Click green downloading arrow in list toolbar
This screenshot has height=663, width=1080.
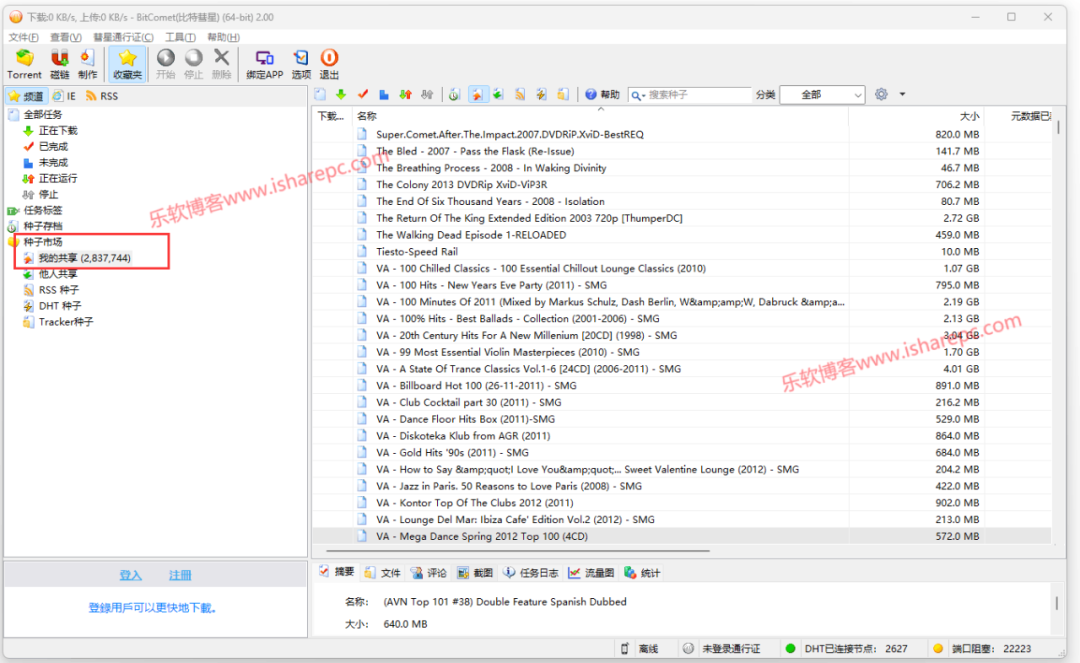341,94
